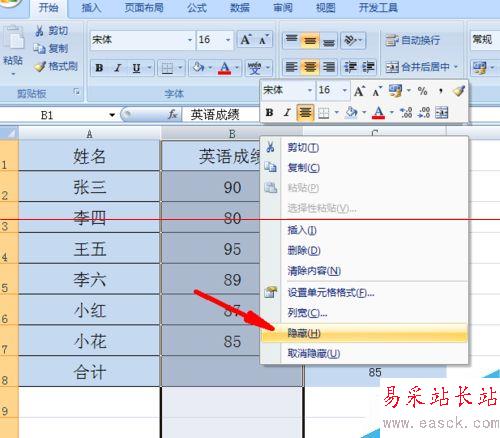The height and width of the screenshot is (438, 500).
Task: Click the phonetic guide (文) icon
Action: (x=254, y=68)
